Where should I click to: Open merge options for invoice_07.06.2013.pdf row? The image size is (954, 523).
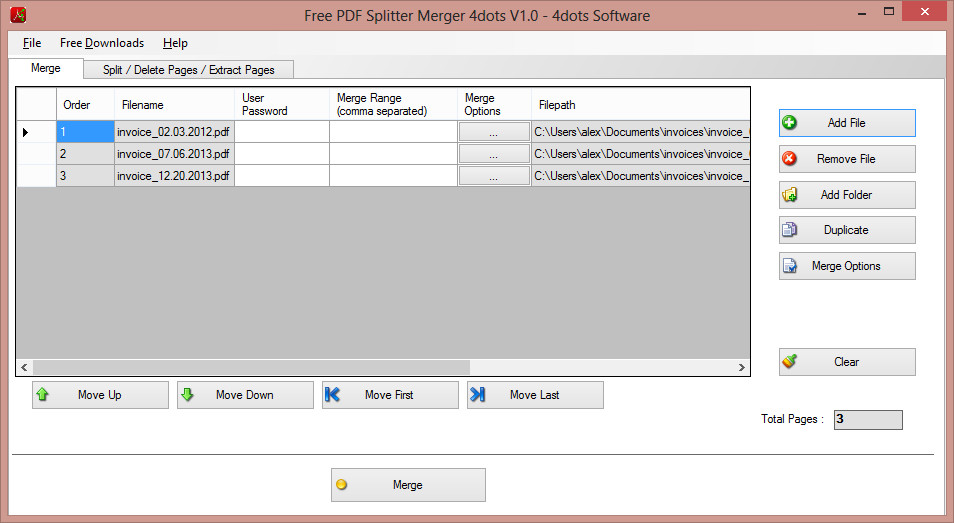click(493, 154)
